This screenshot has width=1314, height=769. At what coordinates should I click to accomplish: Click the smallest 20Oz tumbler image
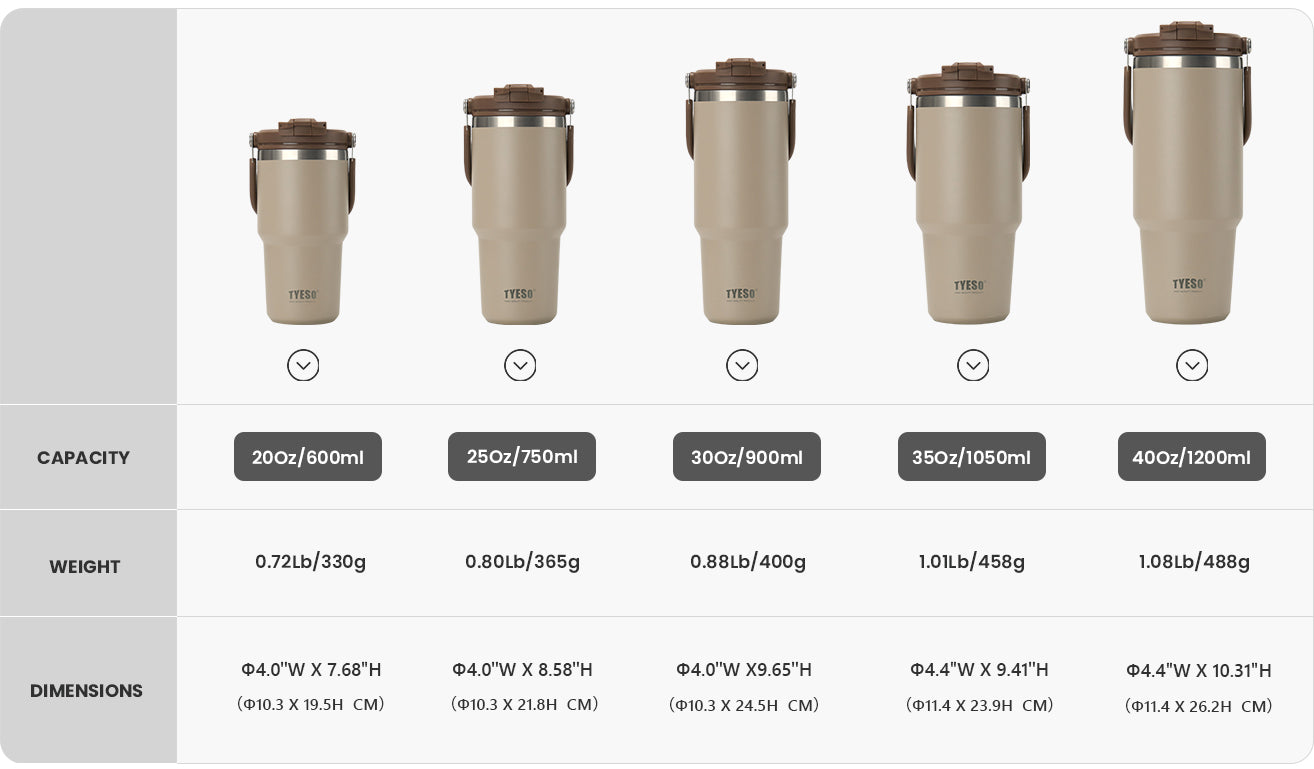(303, 222)
